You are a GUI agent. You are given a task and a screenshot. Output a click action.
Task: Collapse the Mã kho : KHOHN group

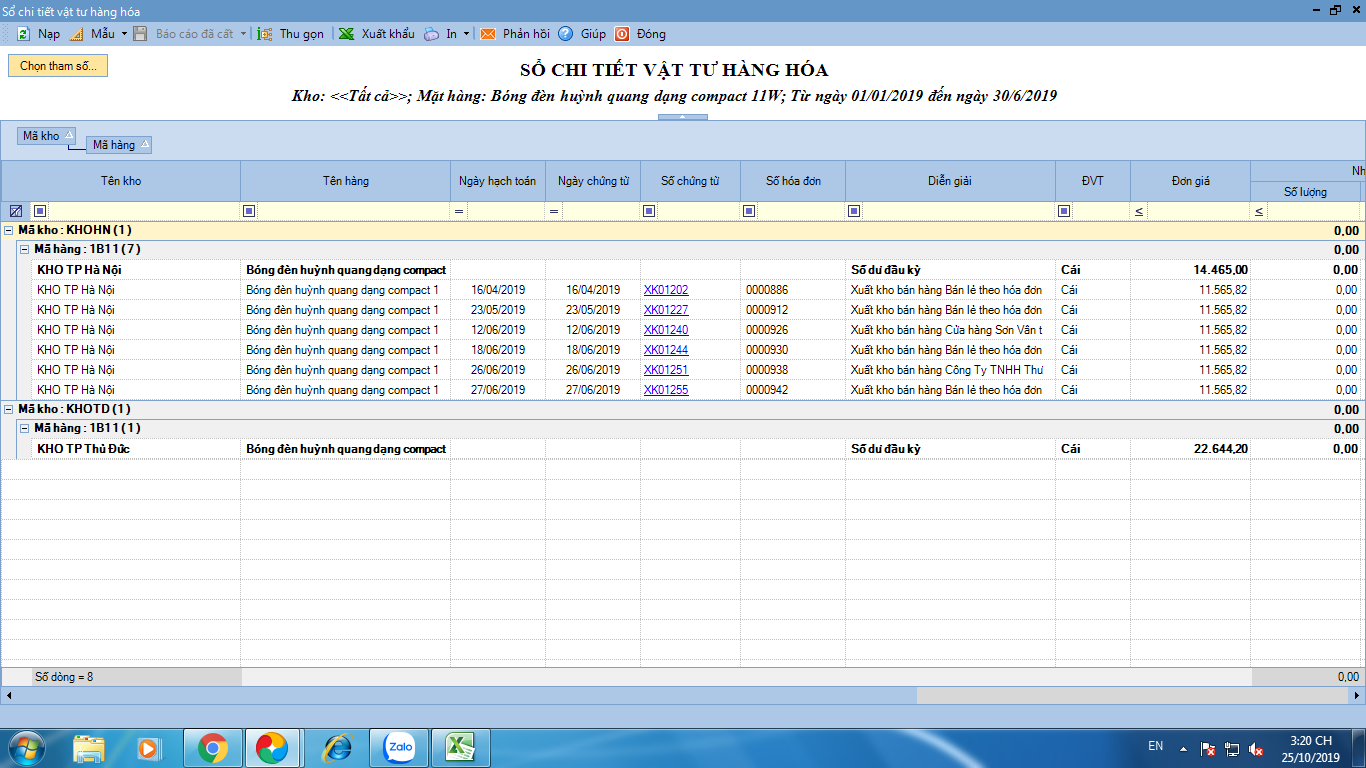9,230
